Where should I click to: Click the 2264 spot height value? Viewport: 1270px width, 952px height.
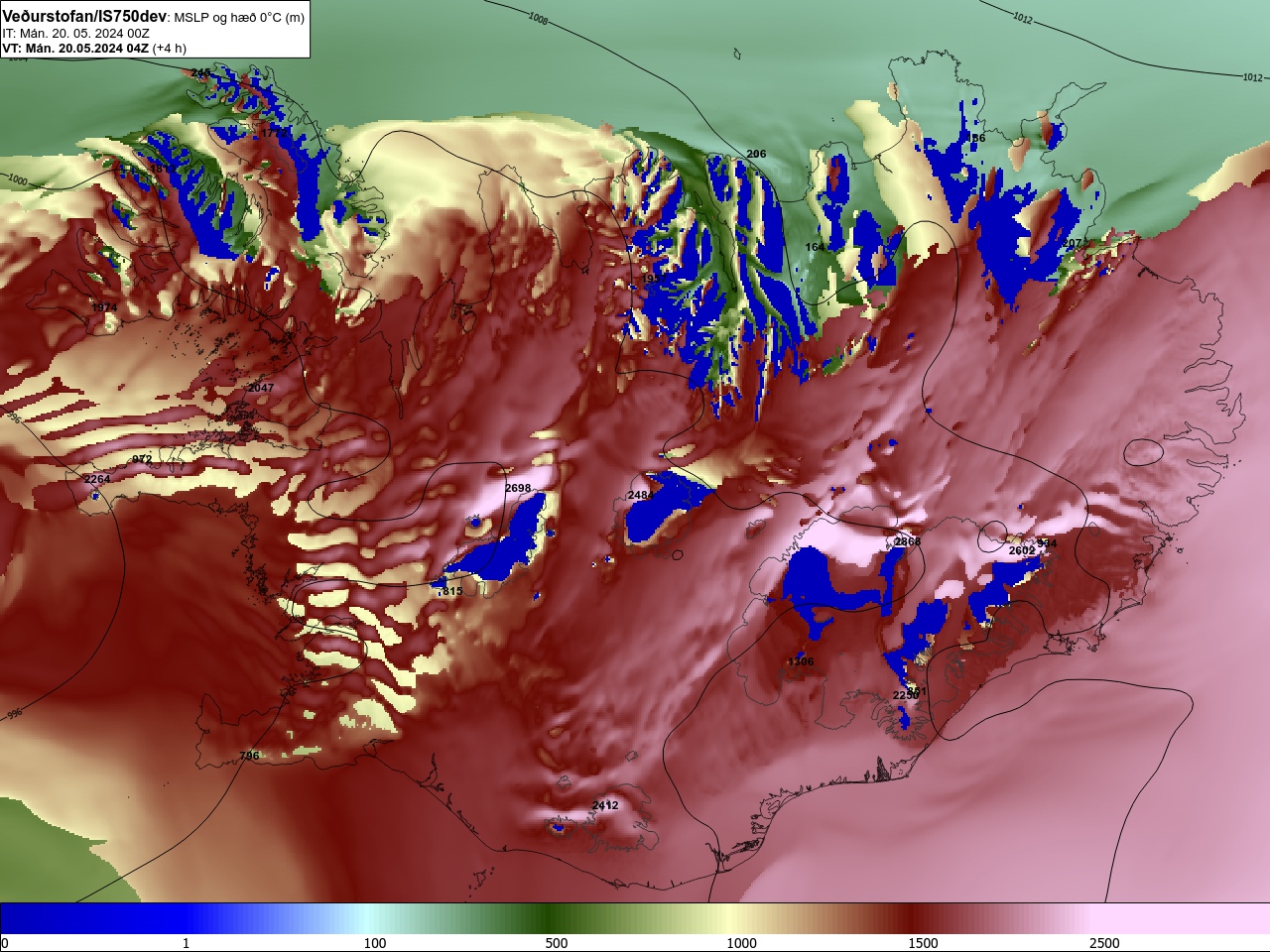click(x=97, y=479)
